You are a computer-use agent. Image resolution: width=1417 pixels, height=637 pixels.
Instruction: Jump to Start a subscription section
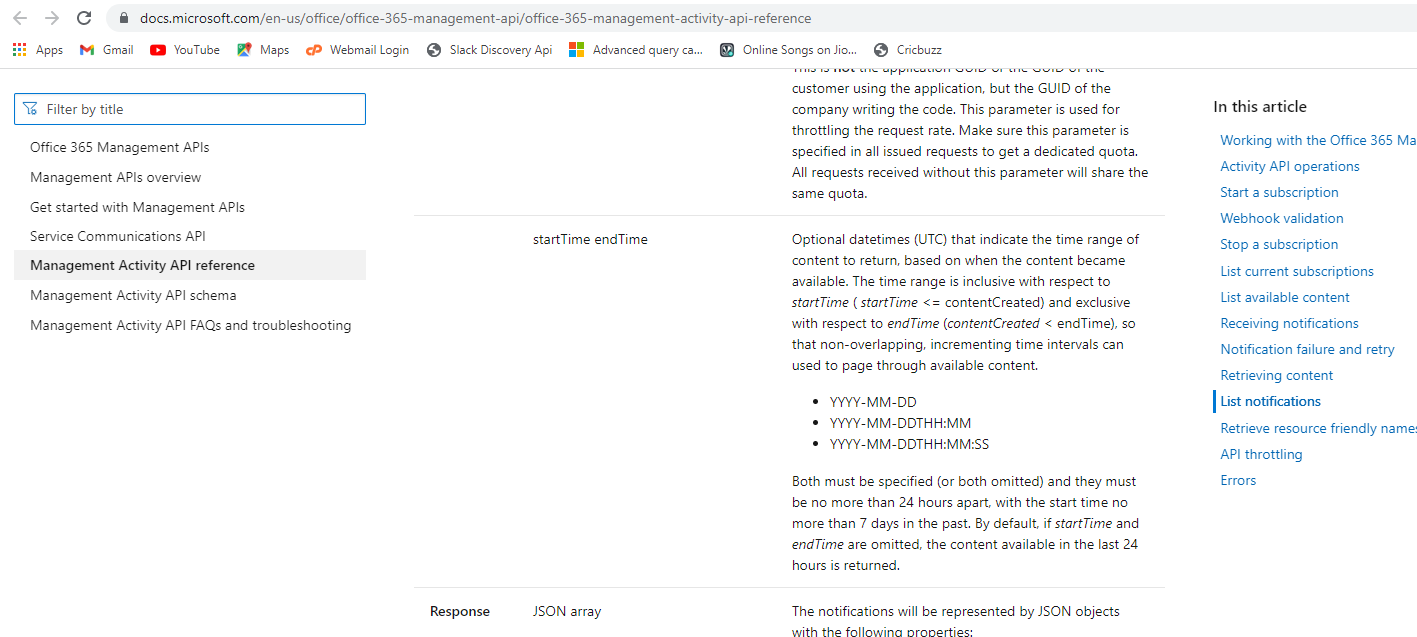[1279, 192]
